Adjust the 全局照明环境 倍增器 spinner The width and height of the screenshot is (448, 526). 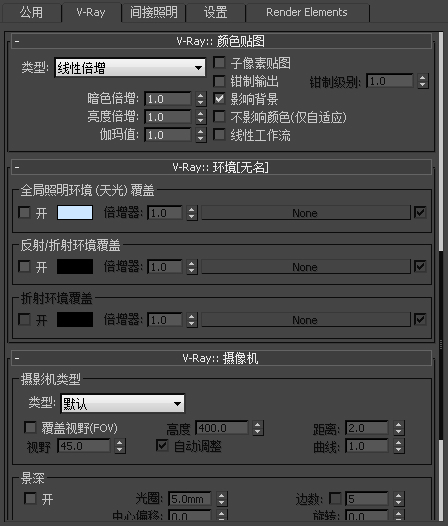192,213
